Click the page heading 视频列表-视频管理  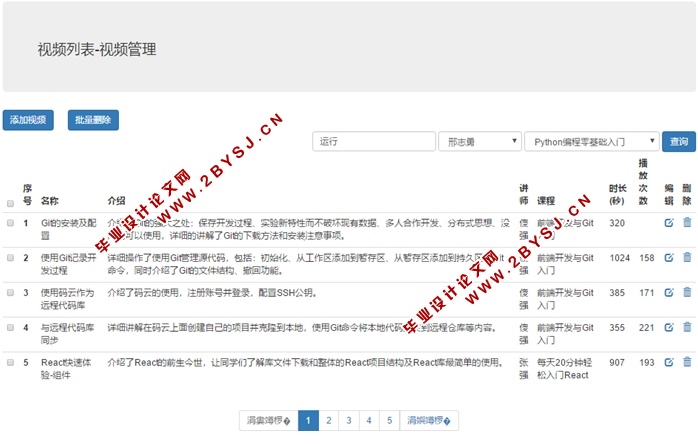click(97, 49)
